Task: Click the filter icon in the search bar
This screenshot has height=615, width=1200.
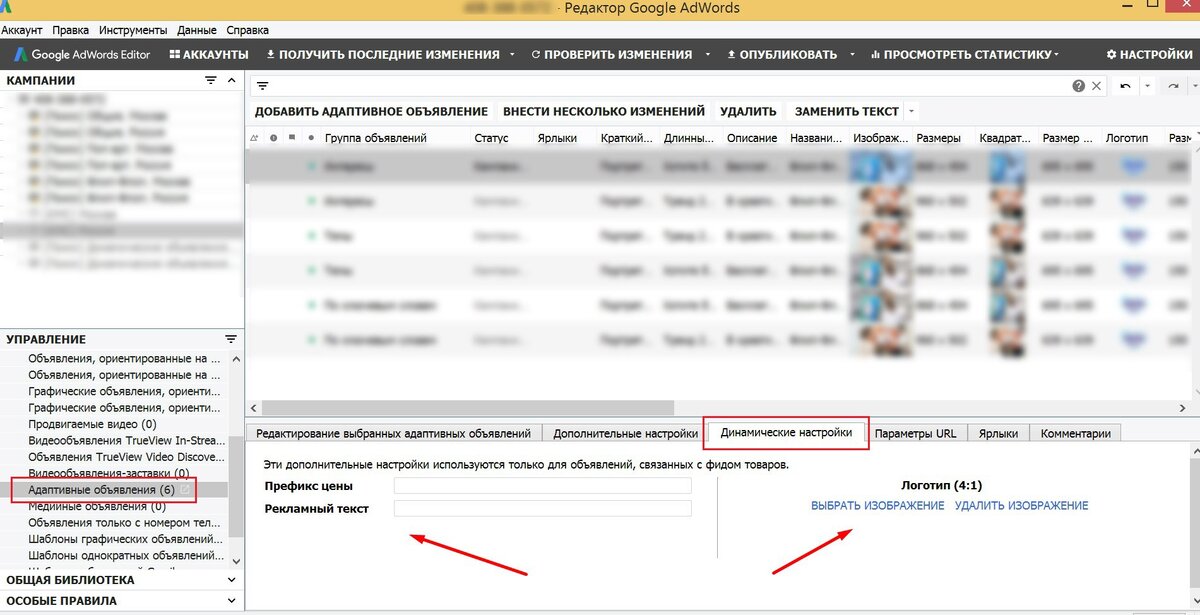Action: pos(263,86)
